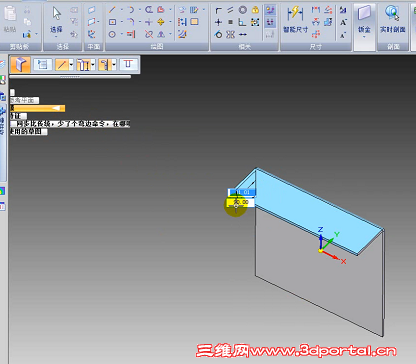This screenshot has width=416, height=364.
Task: Open the measurement point dropdown on command bar
Action: [93, 64]
